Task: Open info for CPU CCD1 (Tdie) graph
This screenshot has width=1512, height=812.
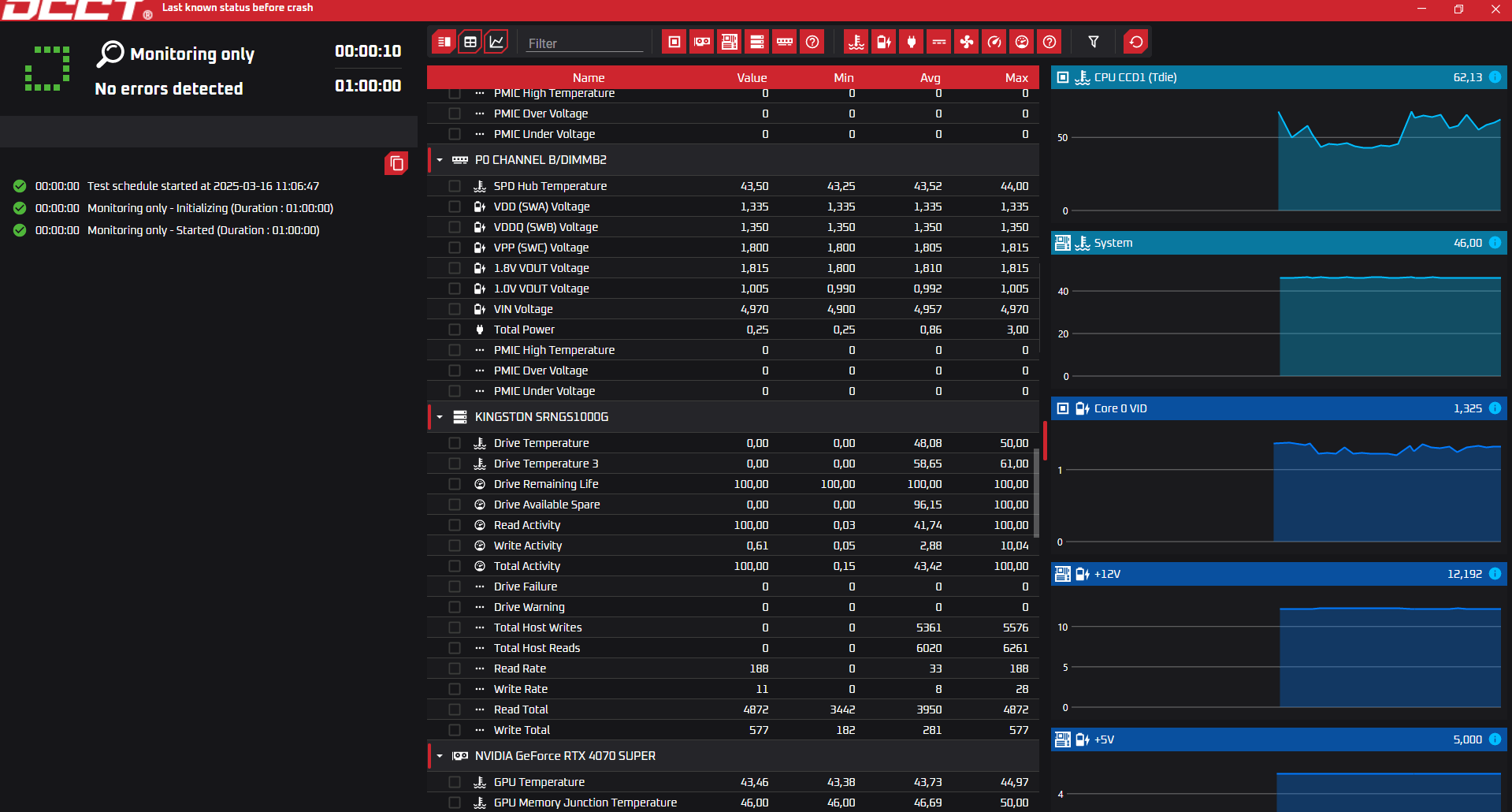Action: (x=1495, y=77)
